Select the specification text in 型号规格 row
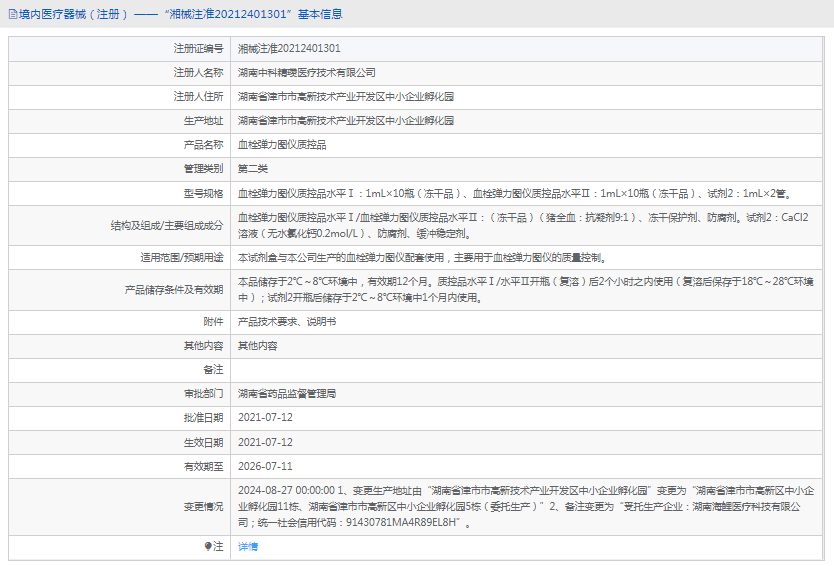The width and height of the screenshot is (834, 566). [515, 194]
